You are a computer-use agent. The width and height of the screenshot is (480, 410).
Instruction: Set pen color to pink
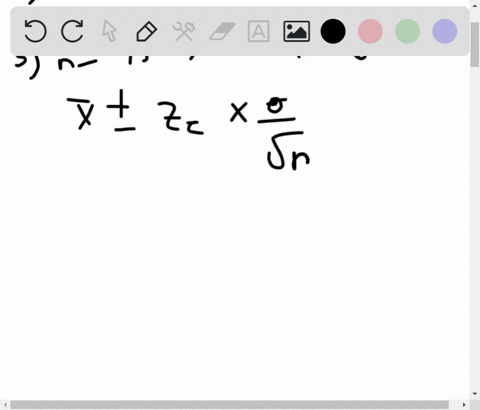pos(370,31)
